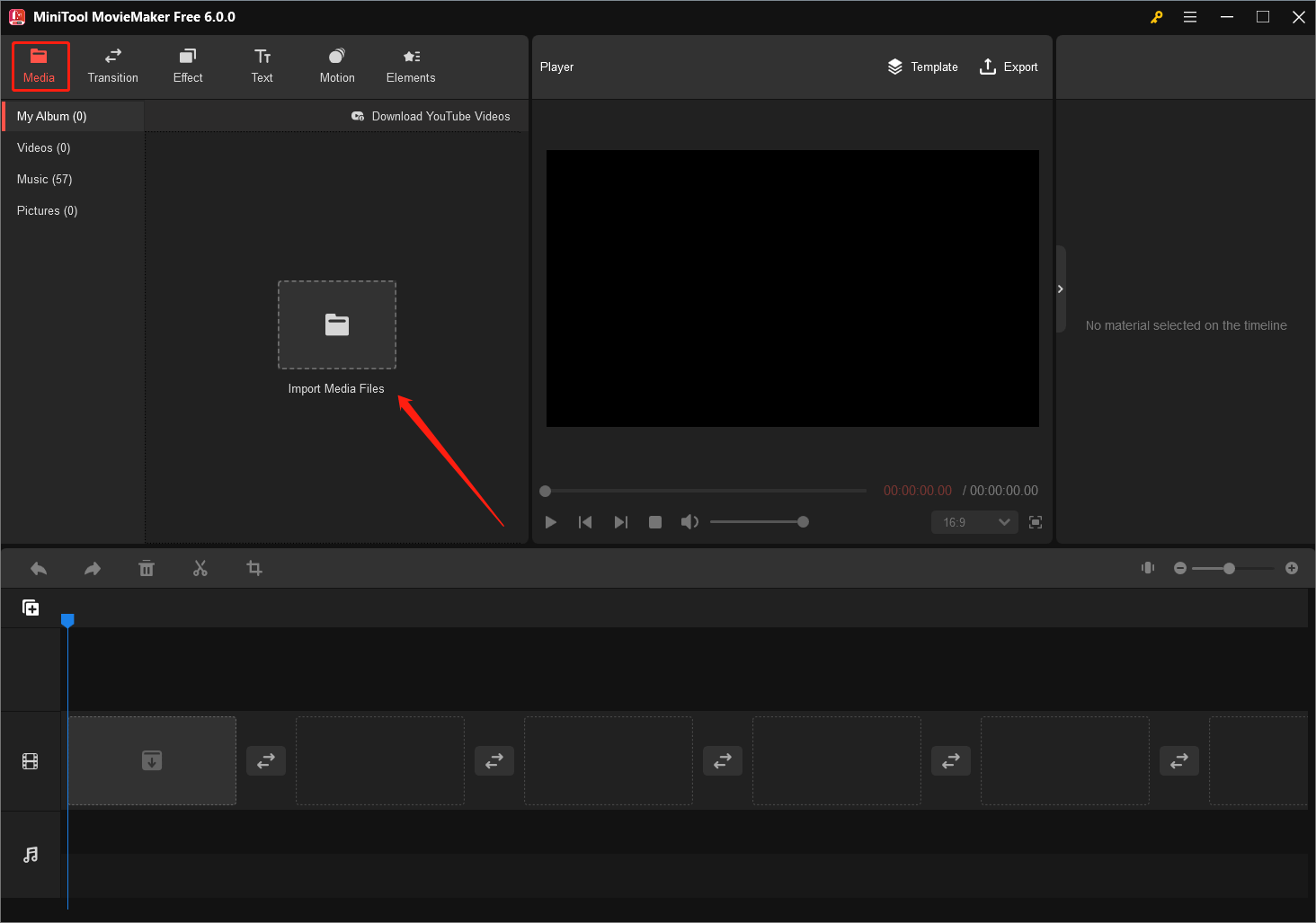Adjust the timeline zoom slider
1316x923 pixels.
[1233, 568]
